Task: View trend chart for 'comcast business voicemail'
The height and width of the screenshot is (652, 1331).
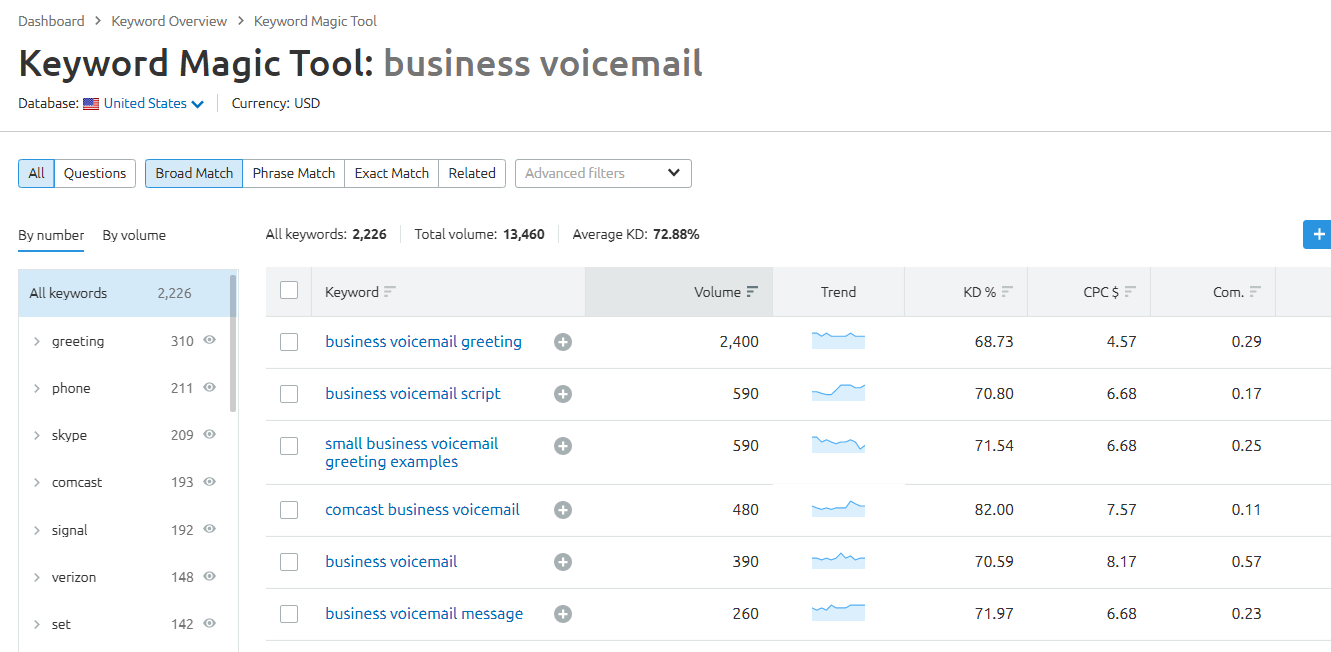Action: click(x=838, y=508)
